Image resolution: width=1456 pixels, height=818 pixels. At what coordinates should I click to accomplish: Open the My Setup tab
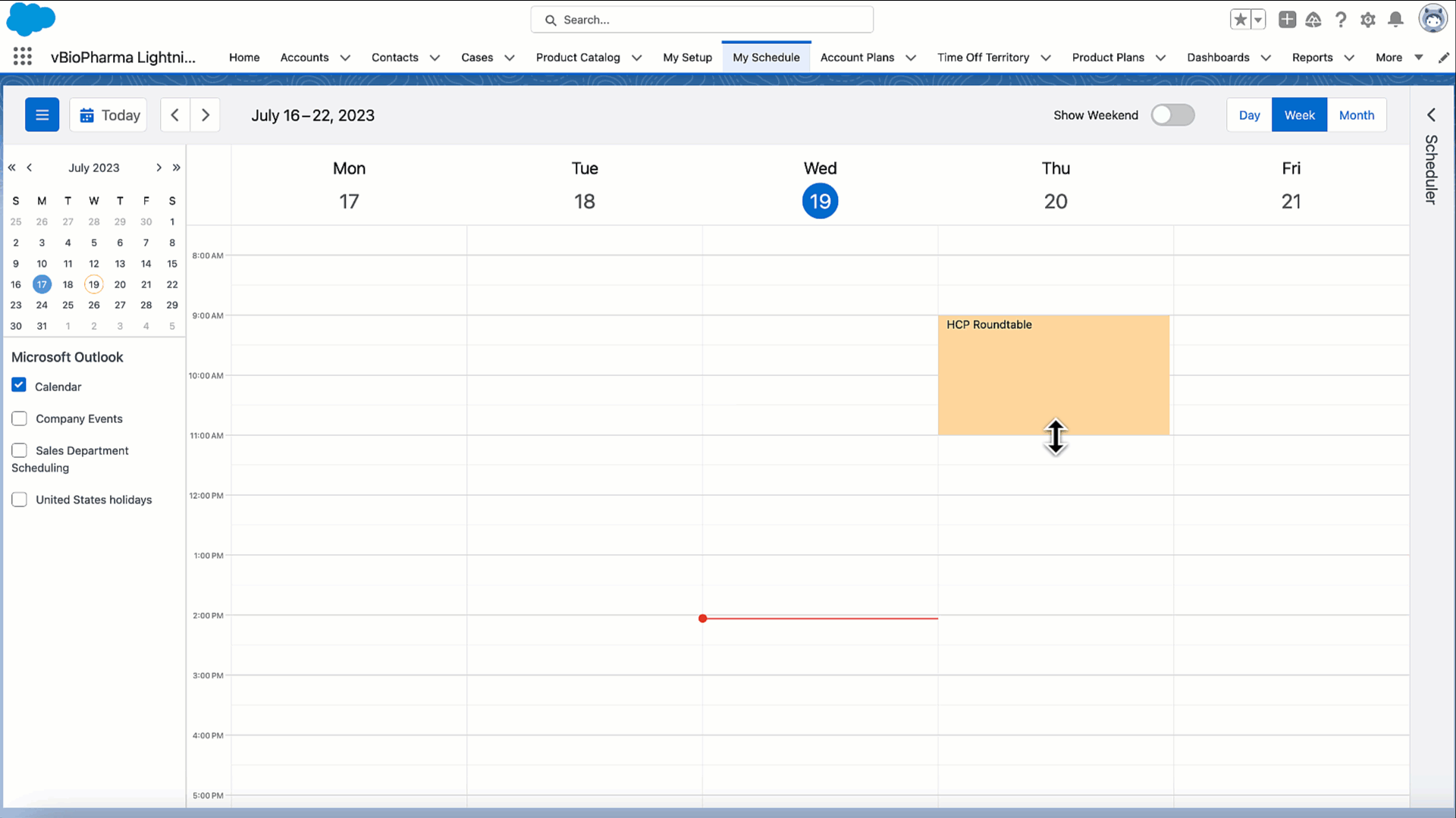(687, 58)
